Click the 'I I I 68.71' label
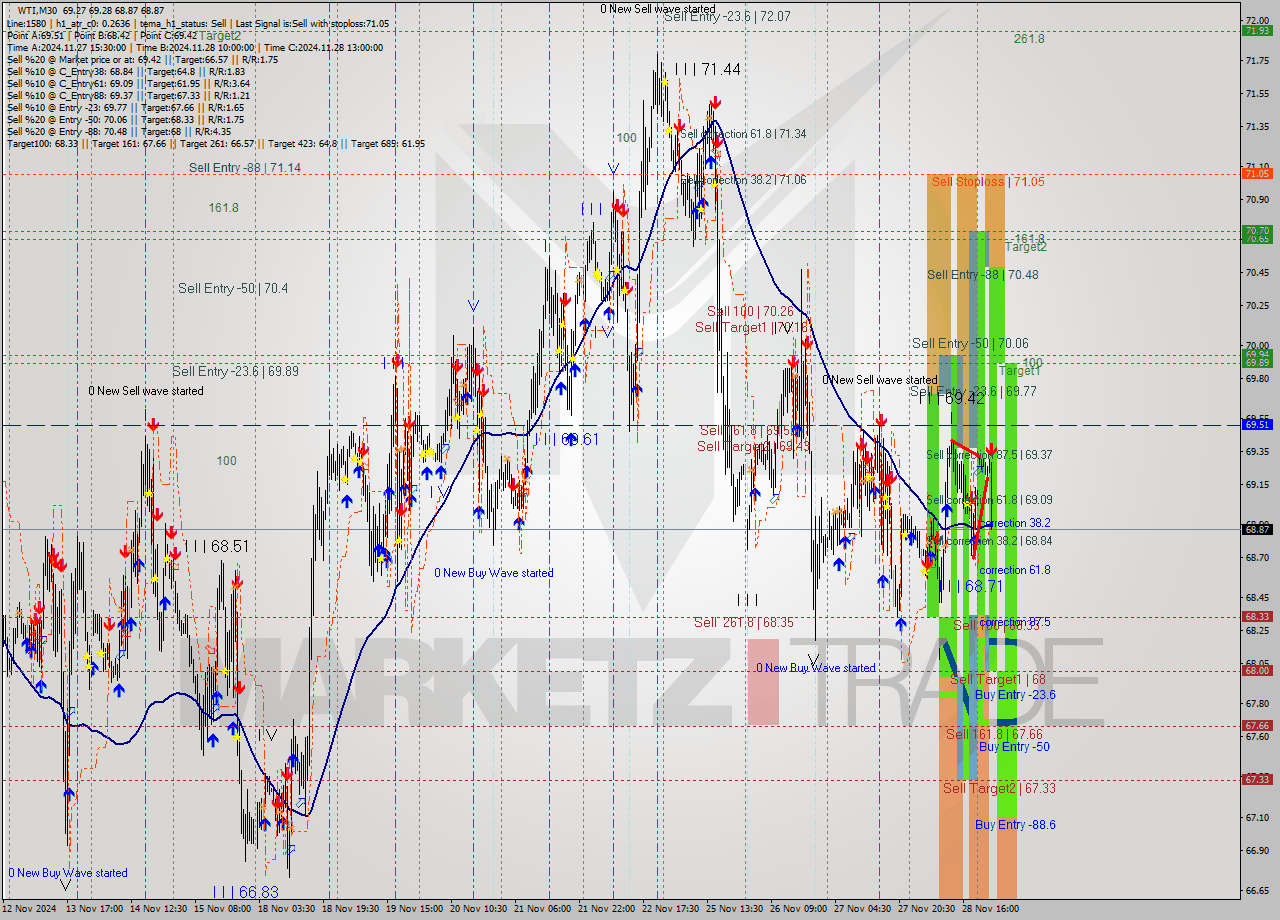This screenshot has width=1280, height=920. [x=970, y=586]
